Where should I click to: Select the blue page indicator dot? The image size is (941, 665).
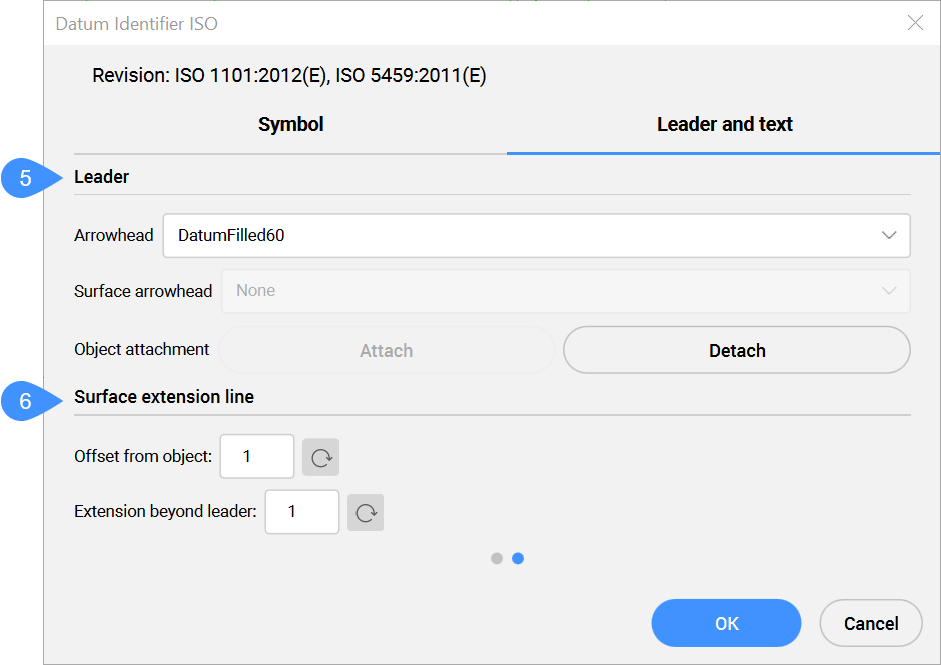[x=518, y=559]
